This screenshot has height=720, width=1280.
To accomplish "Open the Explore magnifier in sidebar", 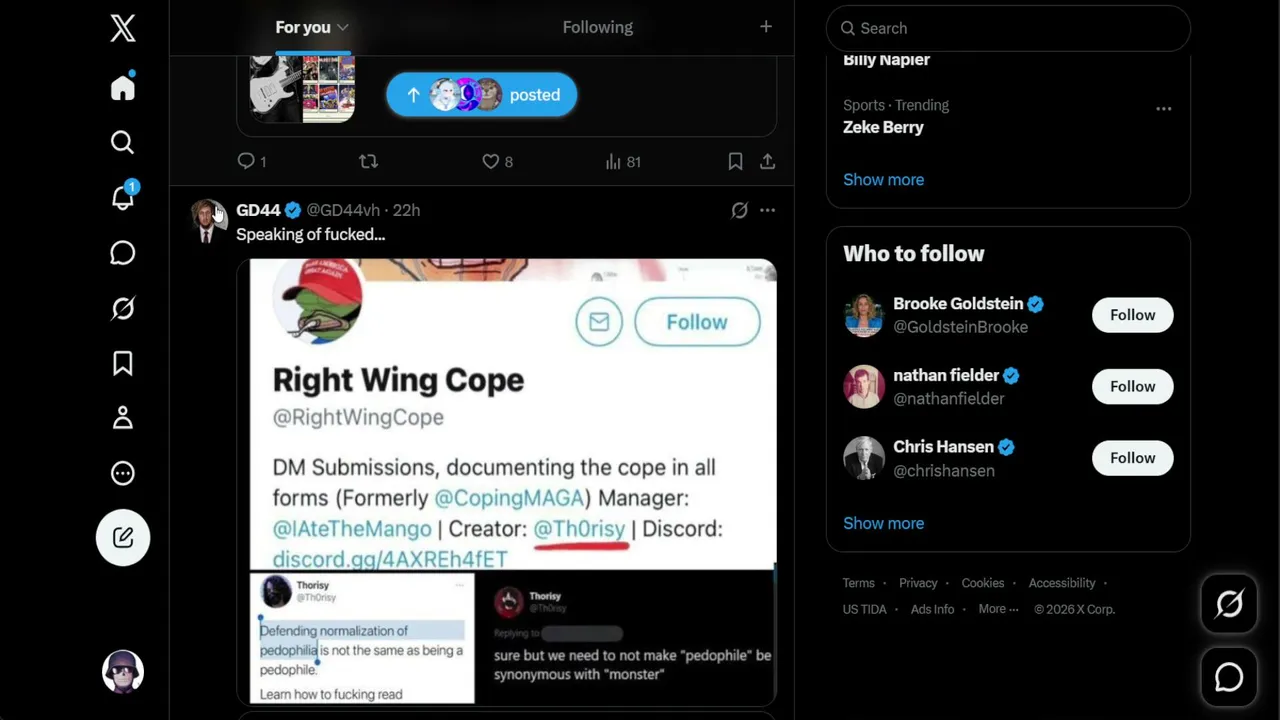I will [123, 143].
